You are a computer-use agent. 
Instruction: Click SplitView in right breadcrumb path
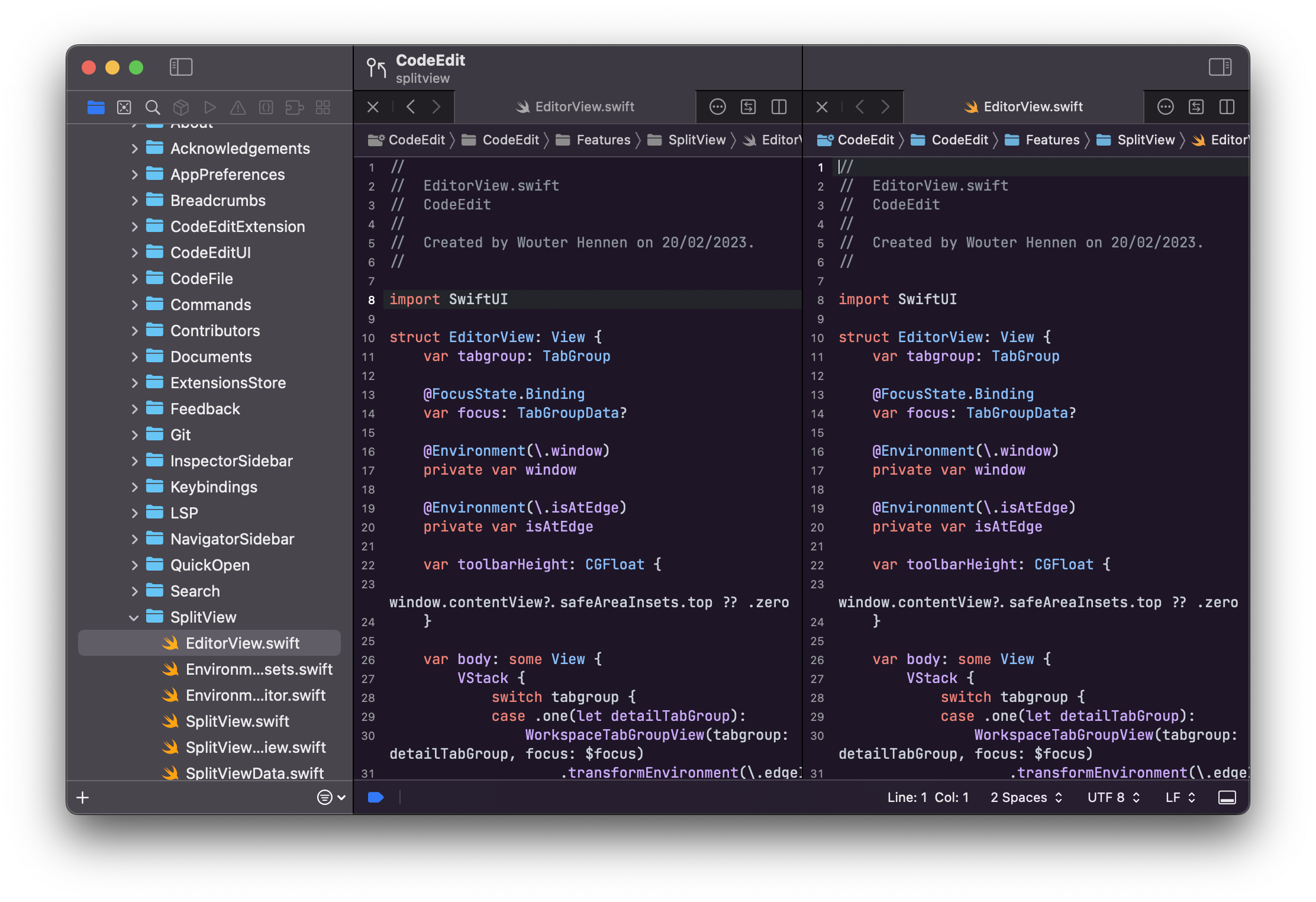(1136, 140)
